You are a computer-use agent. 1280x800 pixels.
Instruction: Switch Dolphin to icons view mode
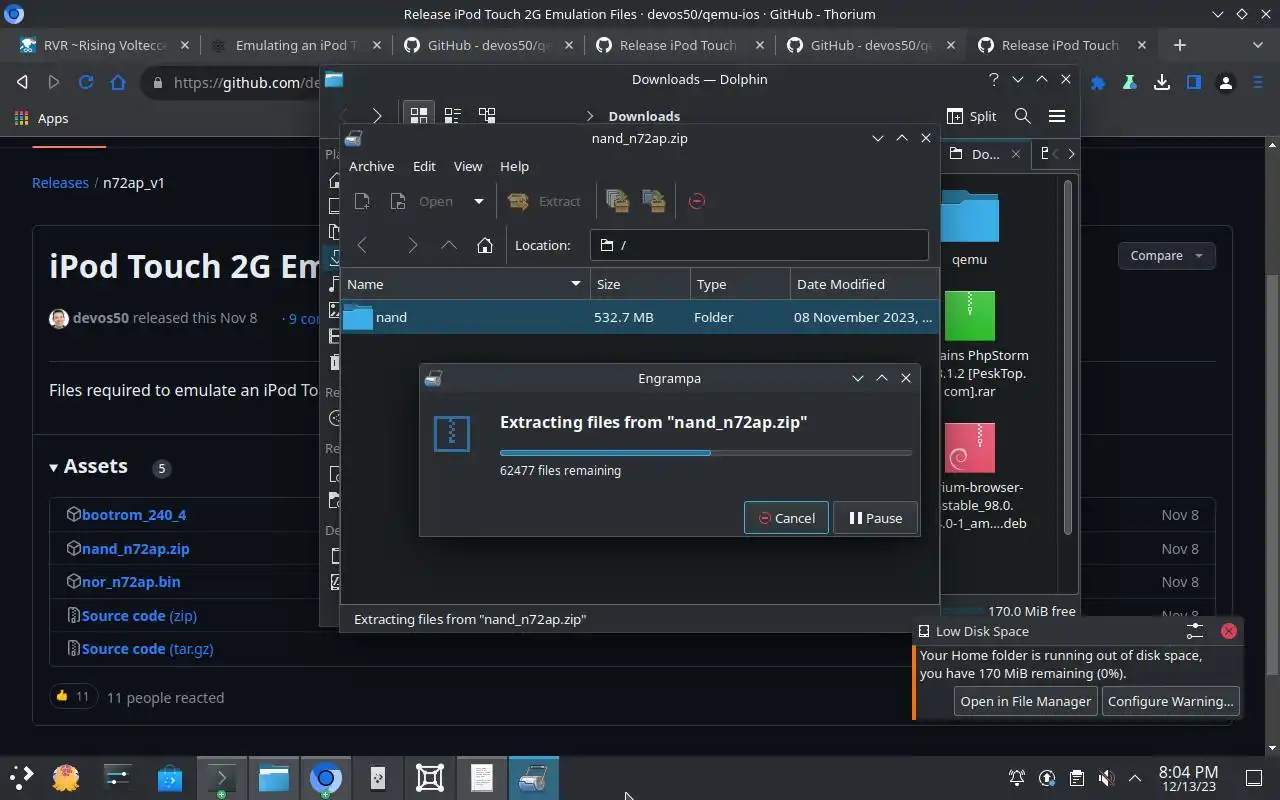point(418,116)
